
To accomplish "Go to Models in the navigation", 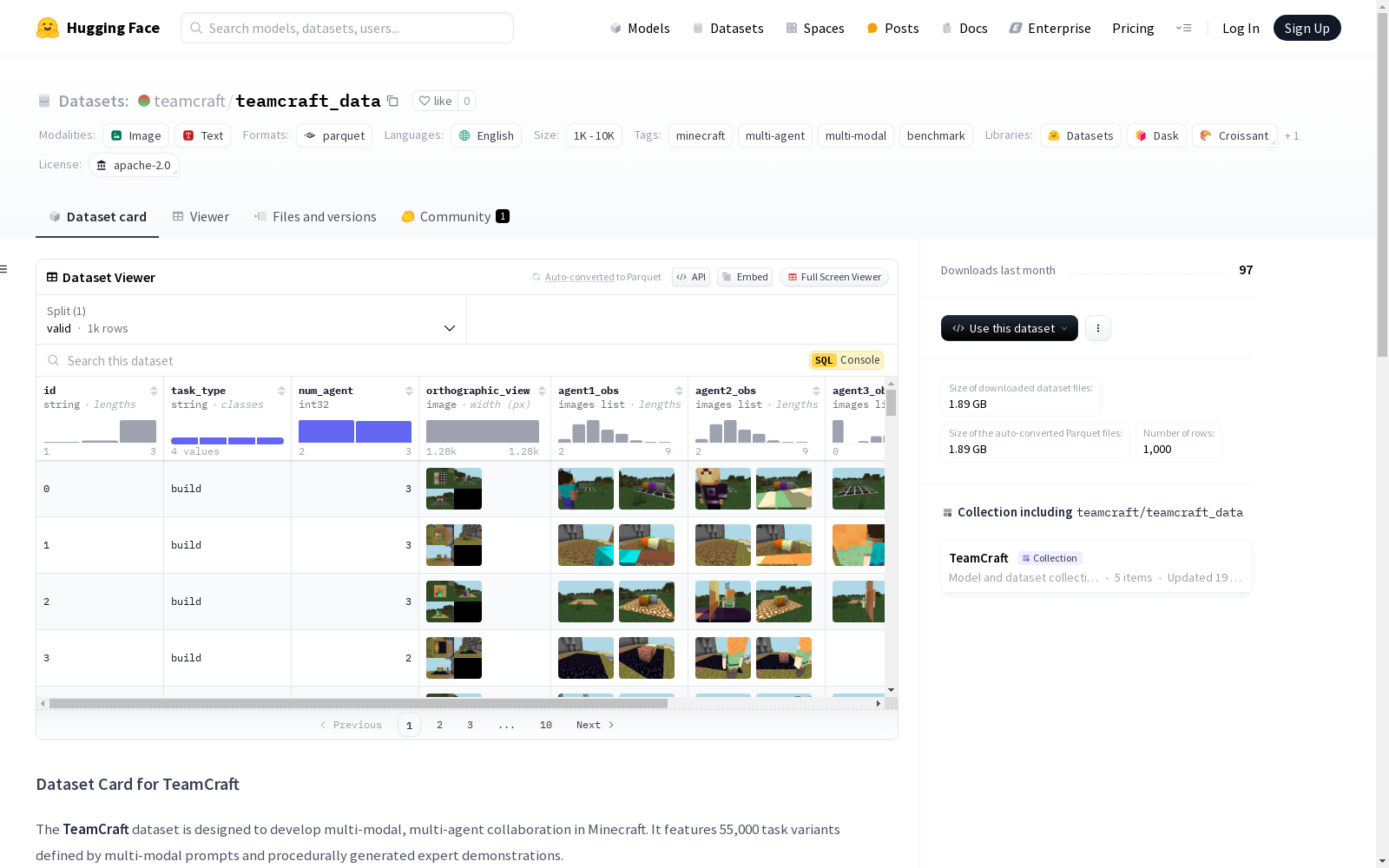I will (640, 28).
